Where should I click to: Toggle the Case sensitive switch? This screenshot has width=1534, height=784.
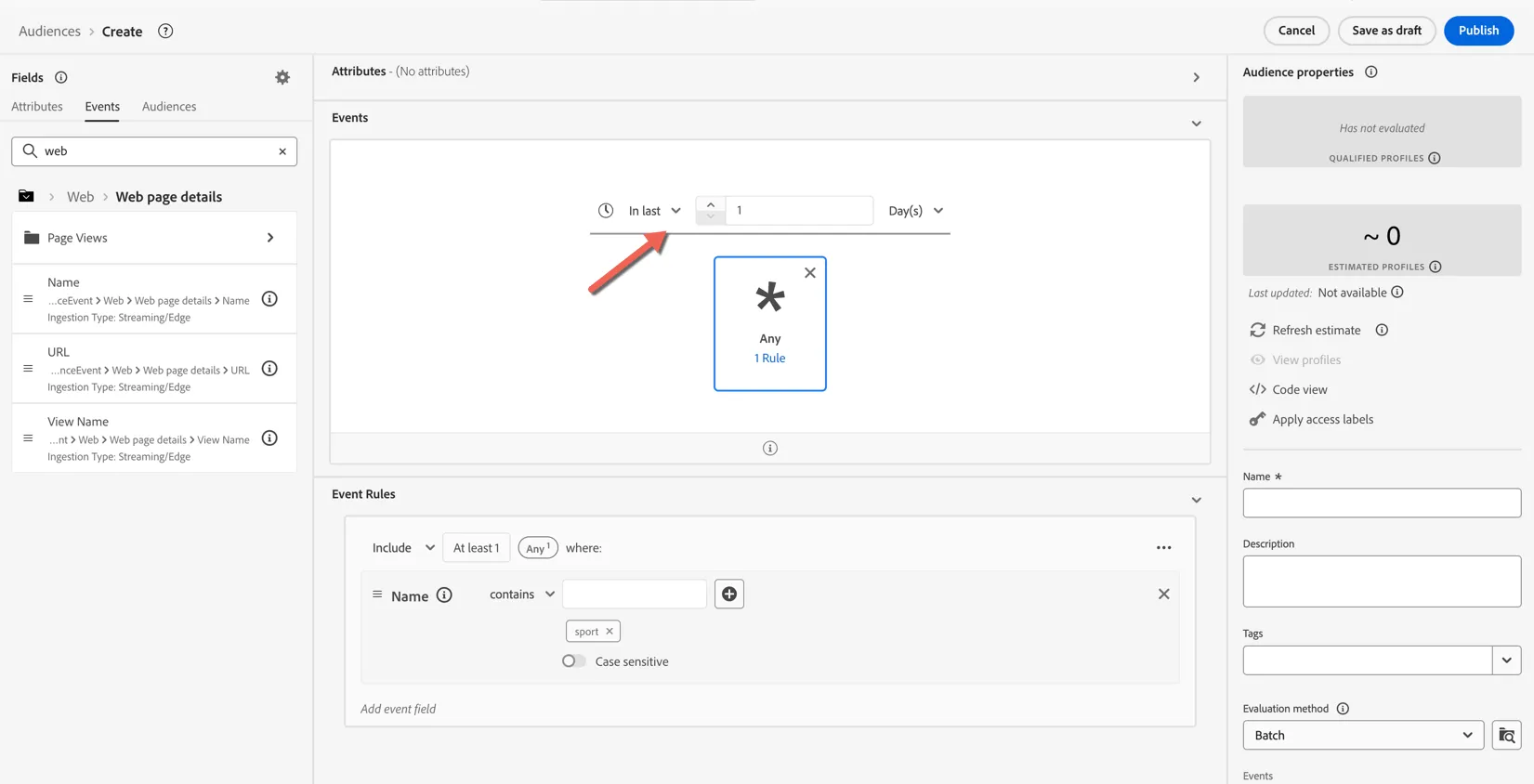[x=574, y=661]
